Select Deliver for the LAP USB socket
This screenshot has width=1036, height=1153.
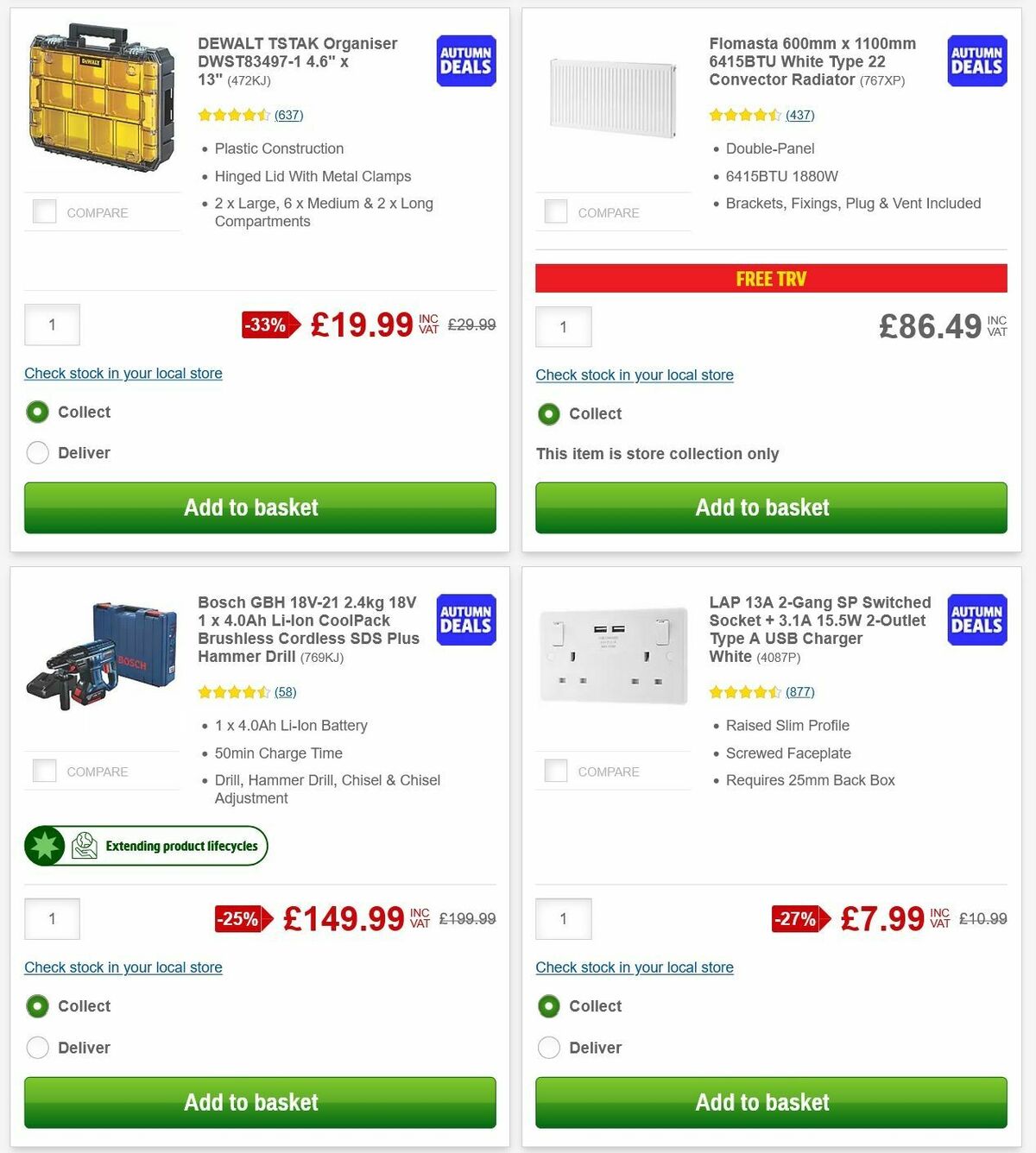tap(549, 1047)
